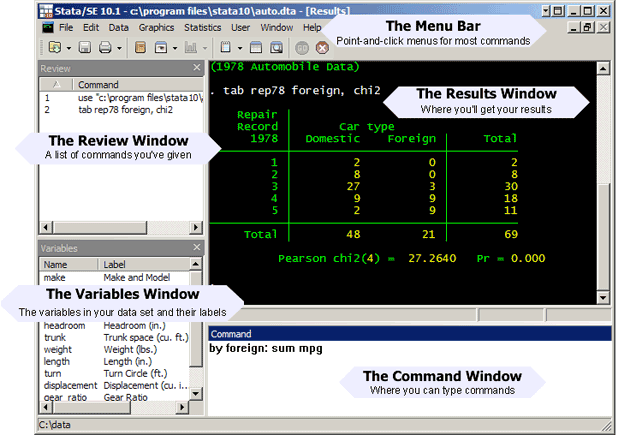Image resolution: width=642 pixels, height=435 pixels.
Task: Open the Data Editor icon
Action: pos(256,48)
